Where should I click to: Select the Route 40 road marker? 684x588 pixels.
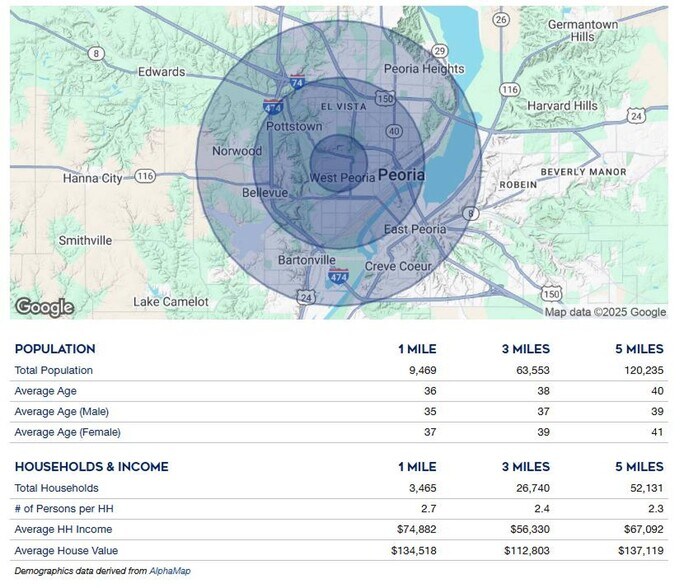click(x=394, y=131)
